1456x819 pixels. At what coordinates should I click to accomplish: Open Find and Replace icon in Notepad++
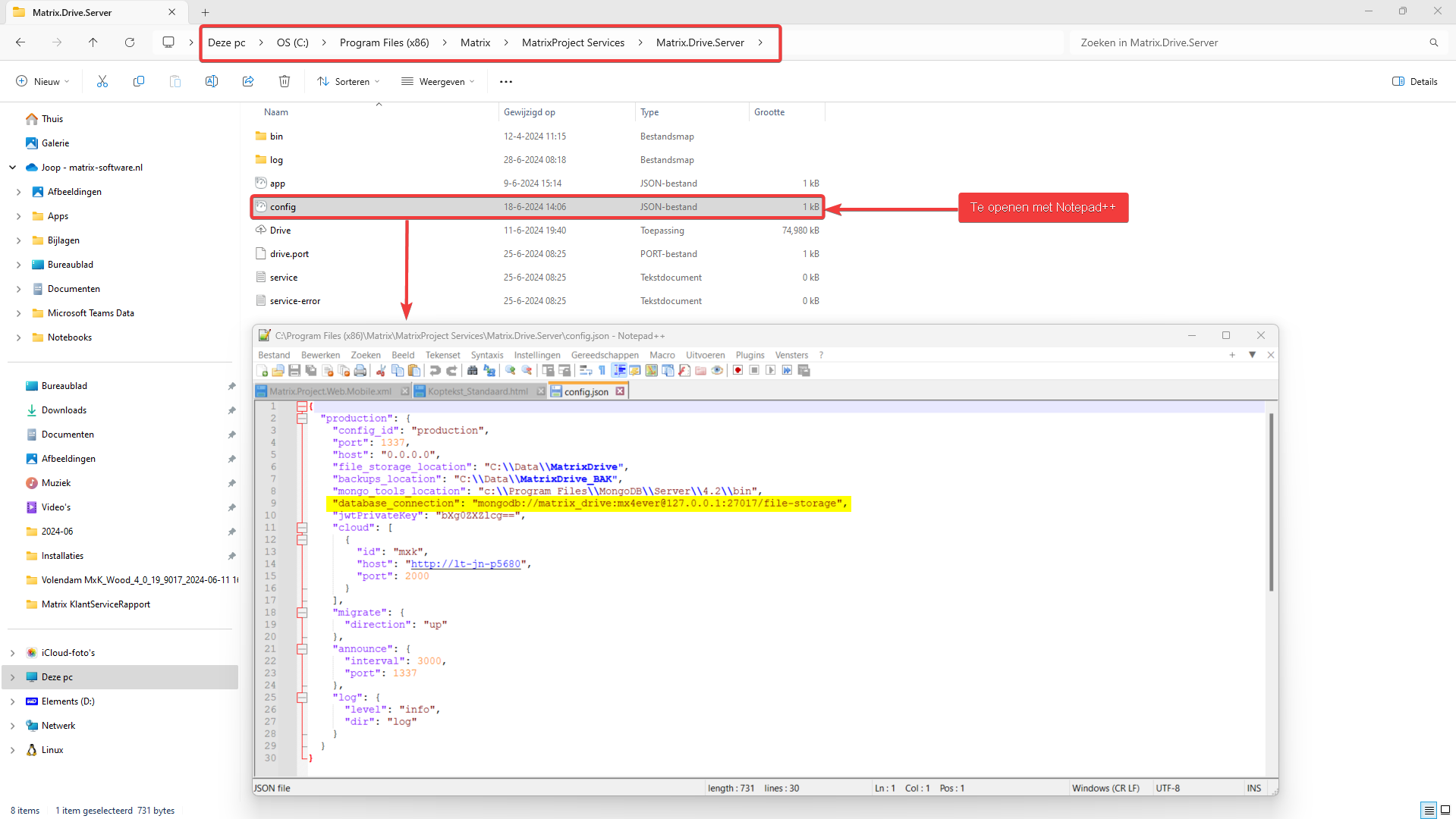click(489, 370)
